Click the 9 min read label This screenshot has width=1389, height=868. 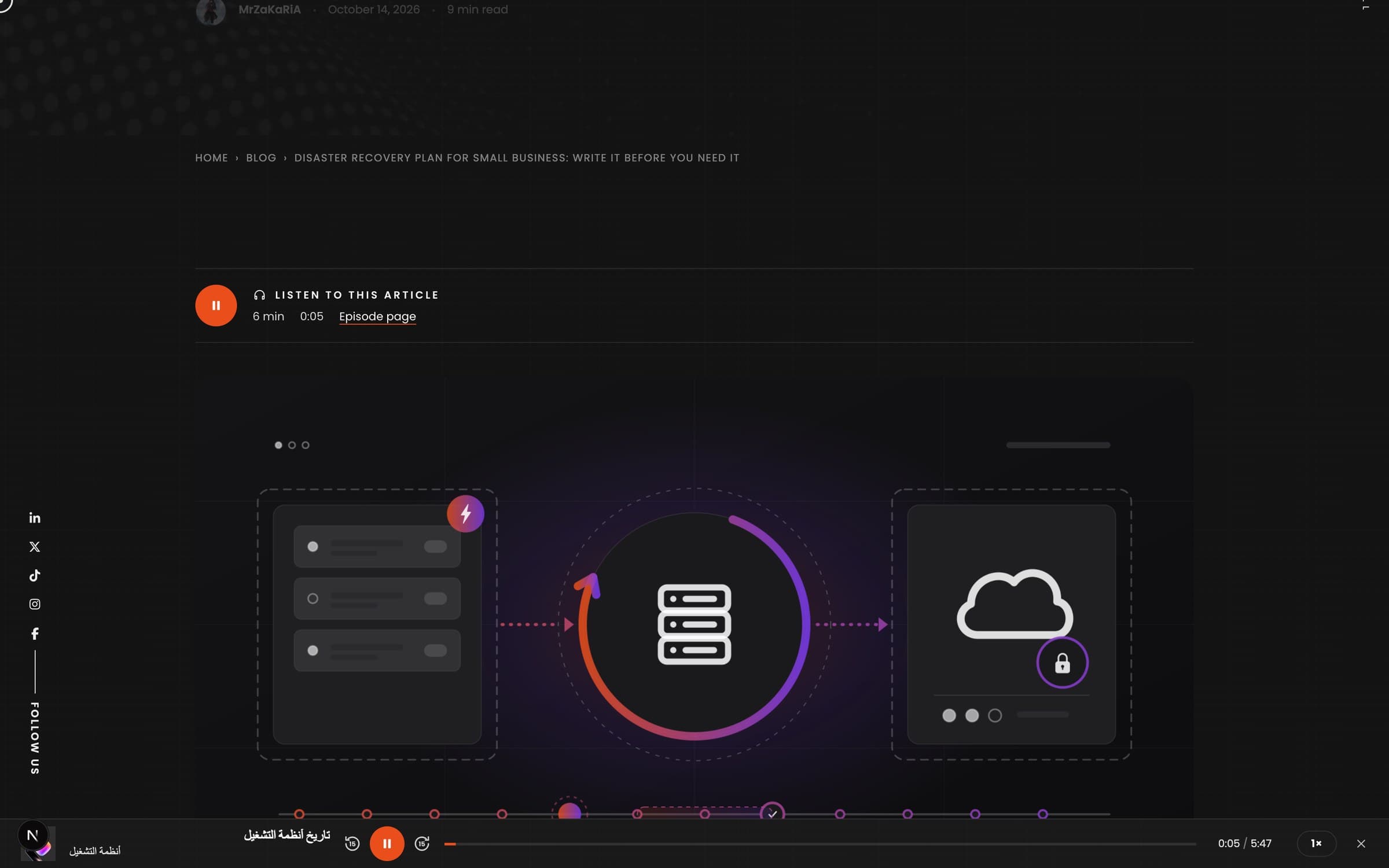coord(477,10)
